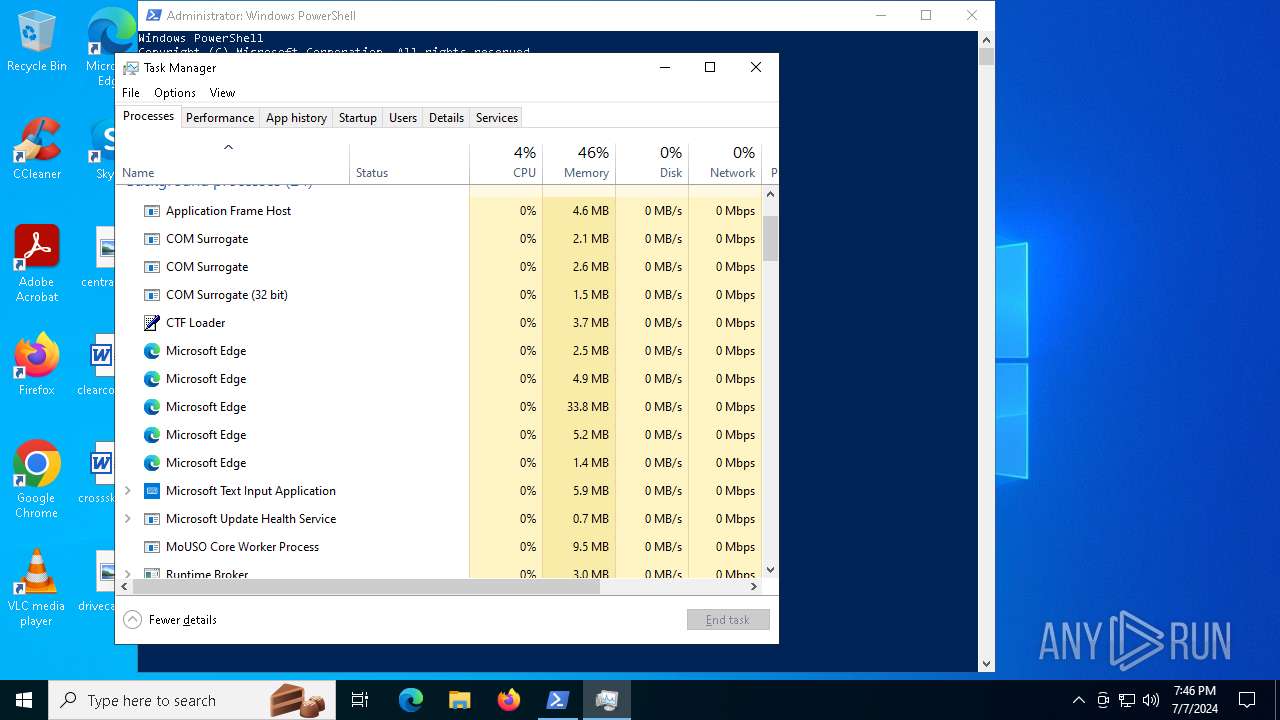Launch Firefox from the taskbar

[x=508, y=700]
